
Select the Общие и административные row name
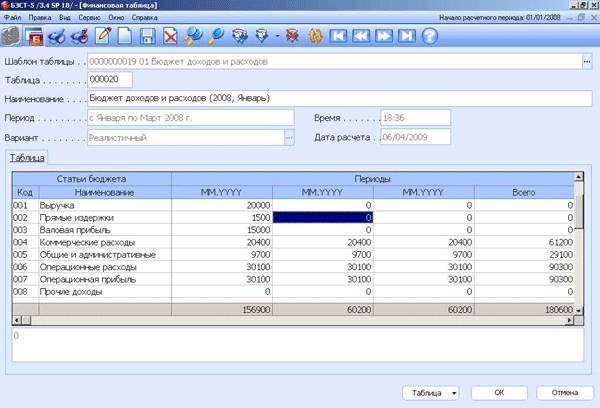(x=98, y=255)
